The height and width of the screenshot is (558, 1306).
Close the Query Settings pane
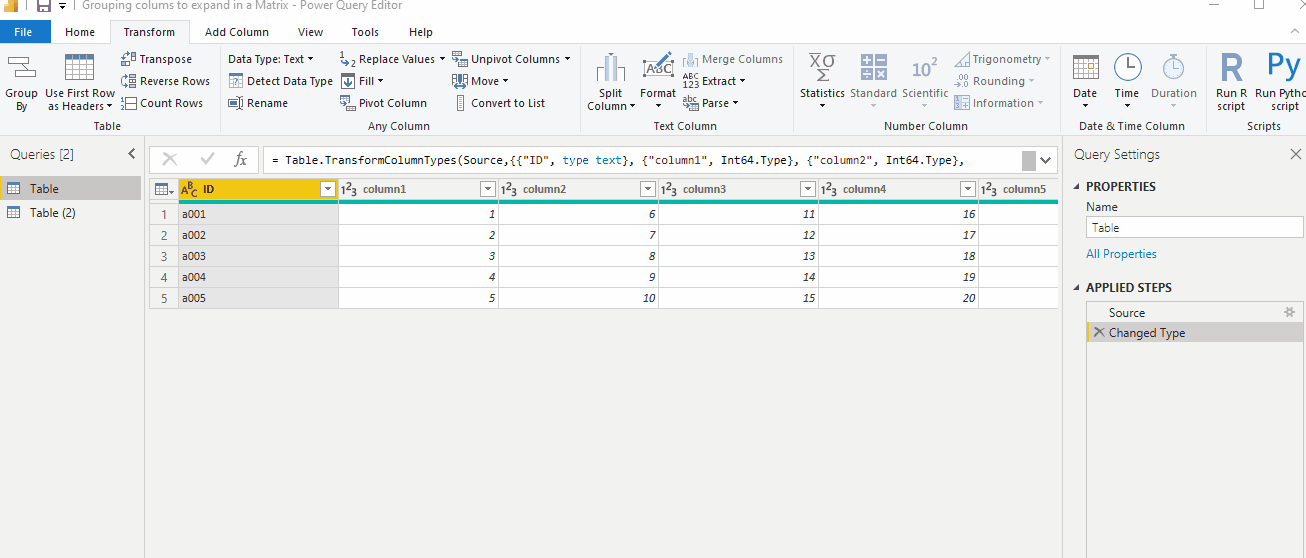1295,155
